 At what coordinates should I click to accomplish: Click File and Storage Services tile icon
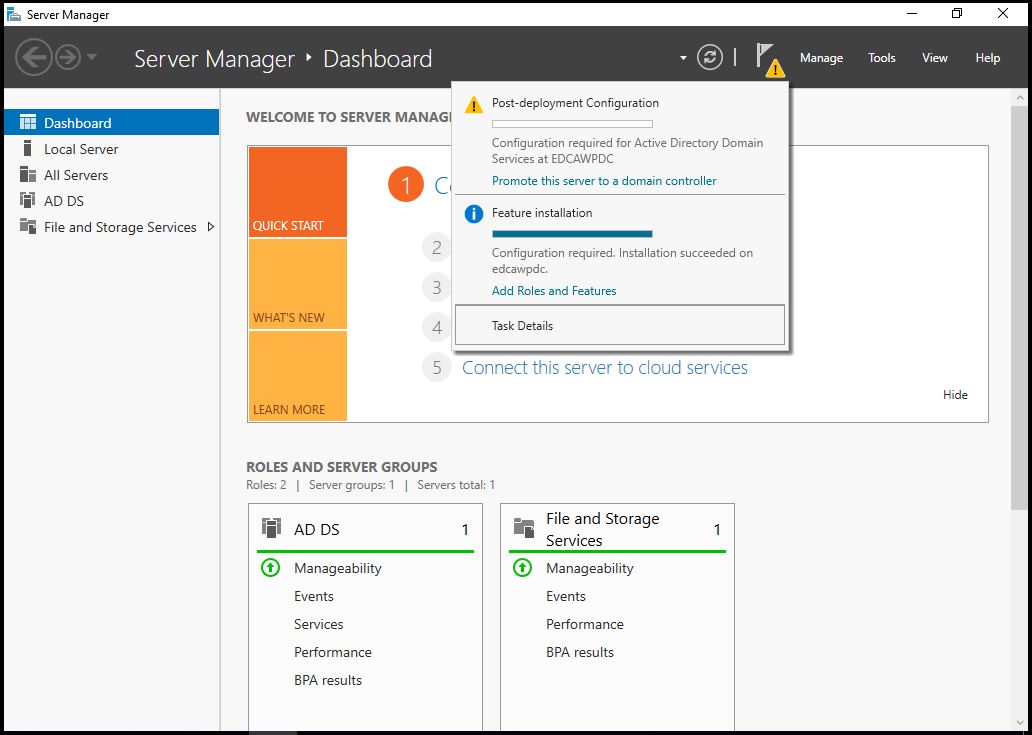pyautogui.click(x=524, y=528)
